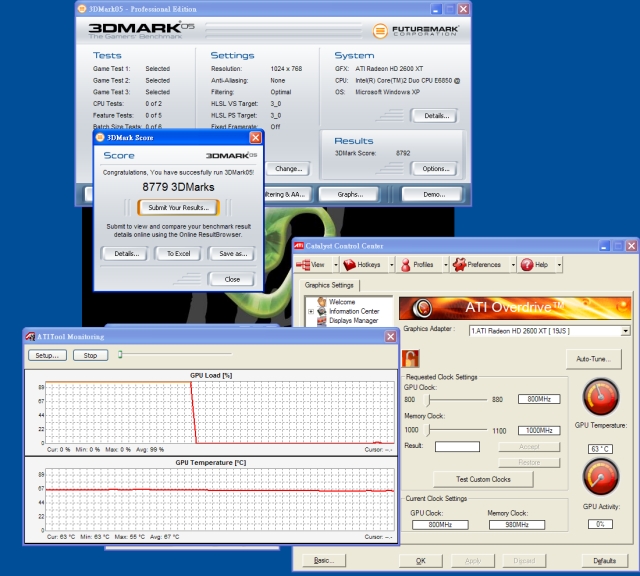Click Change in 3DMark05 settings
Viewport: 640px width, 576px height.
[x=288, y=169]
